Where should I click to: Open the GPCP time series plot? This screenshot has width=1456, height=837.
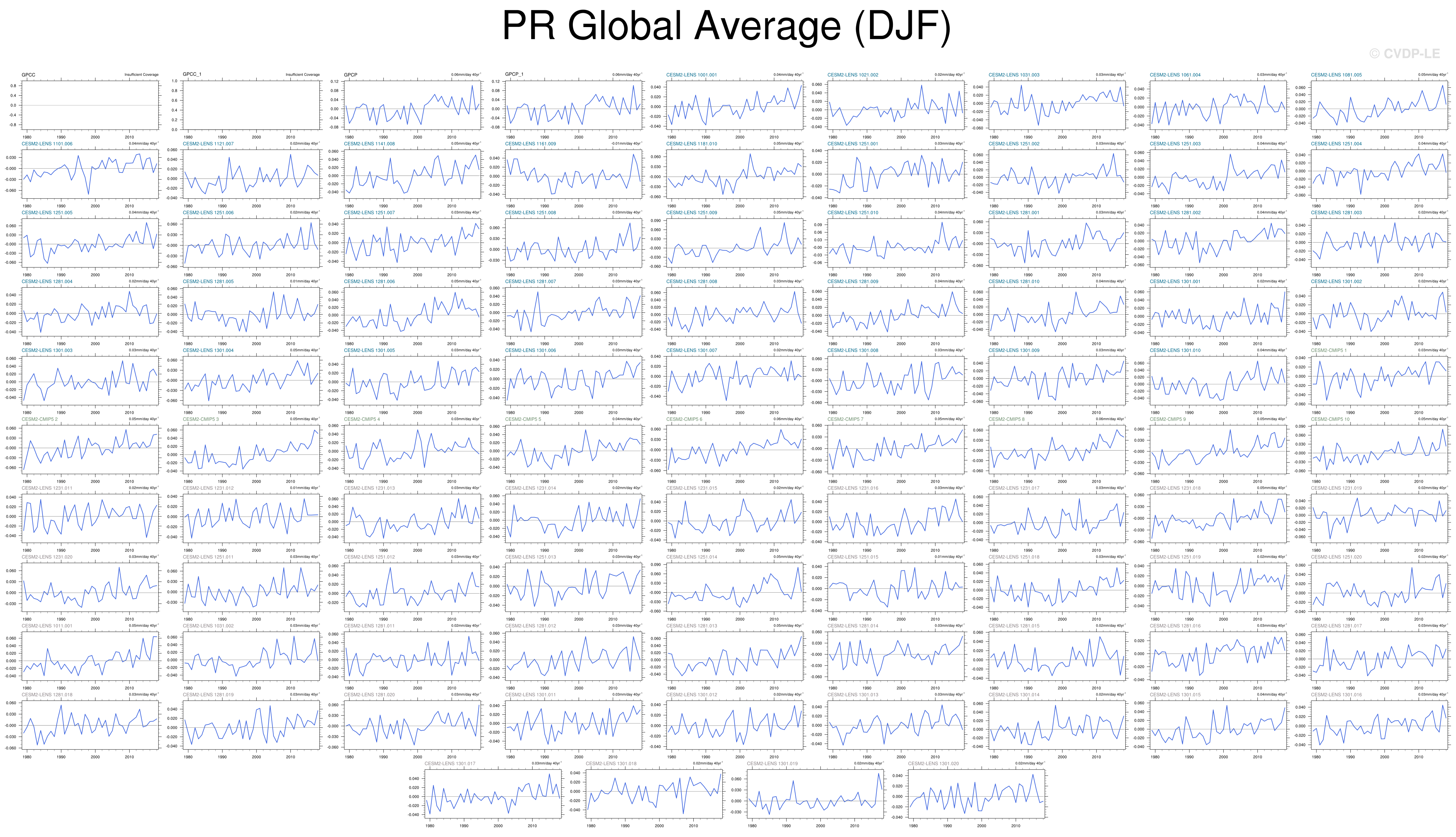(413, 104)
